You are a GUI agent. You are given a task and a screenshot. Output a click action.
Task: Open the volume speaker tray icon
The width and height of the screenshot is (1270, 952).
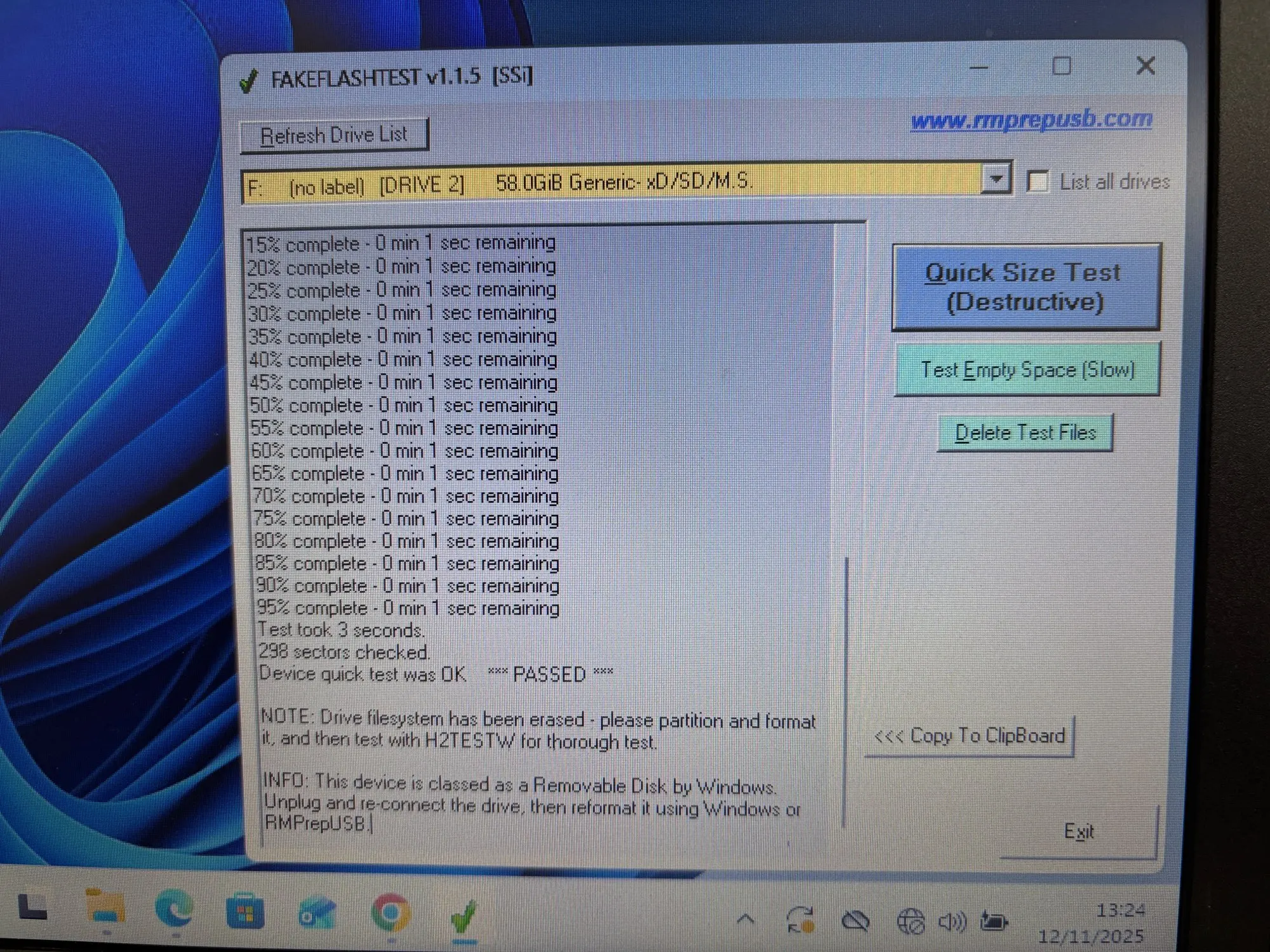coord(952,922)
